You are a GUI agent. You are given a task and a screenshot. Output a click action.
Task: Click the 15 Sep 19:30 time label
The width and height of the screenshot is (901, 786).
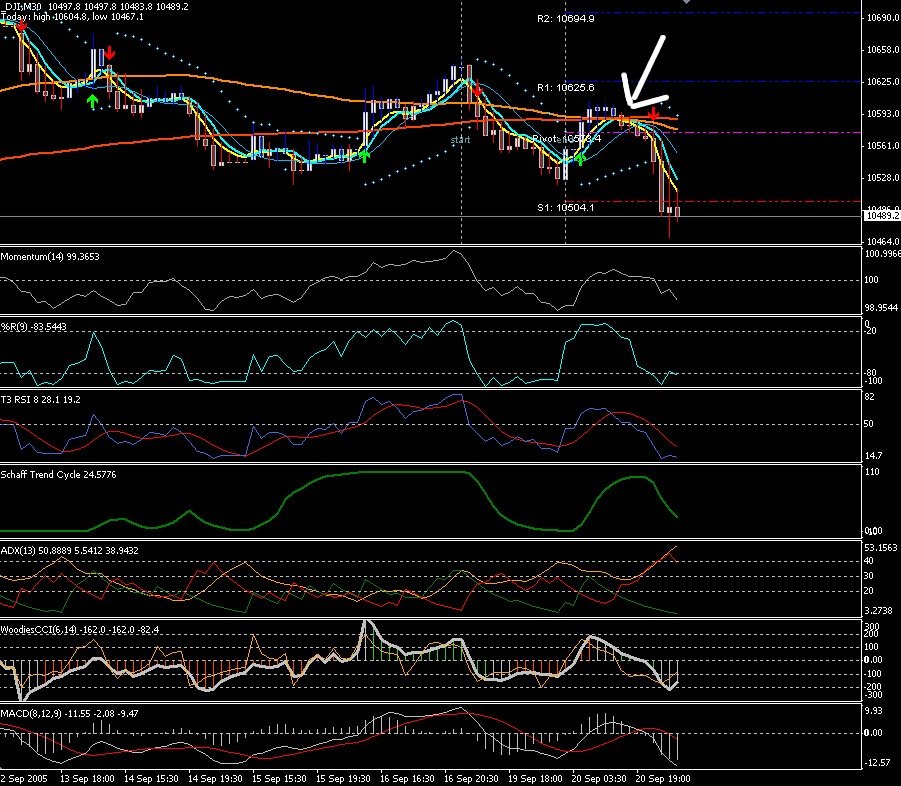click(343, 779)
